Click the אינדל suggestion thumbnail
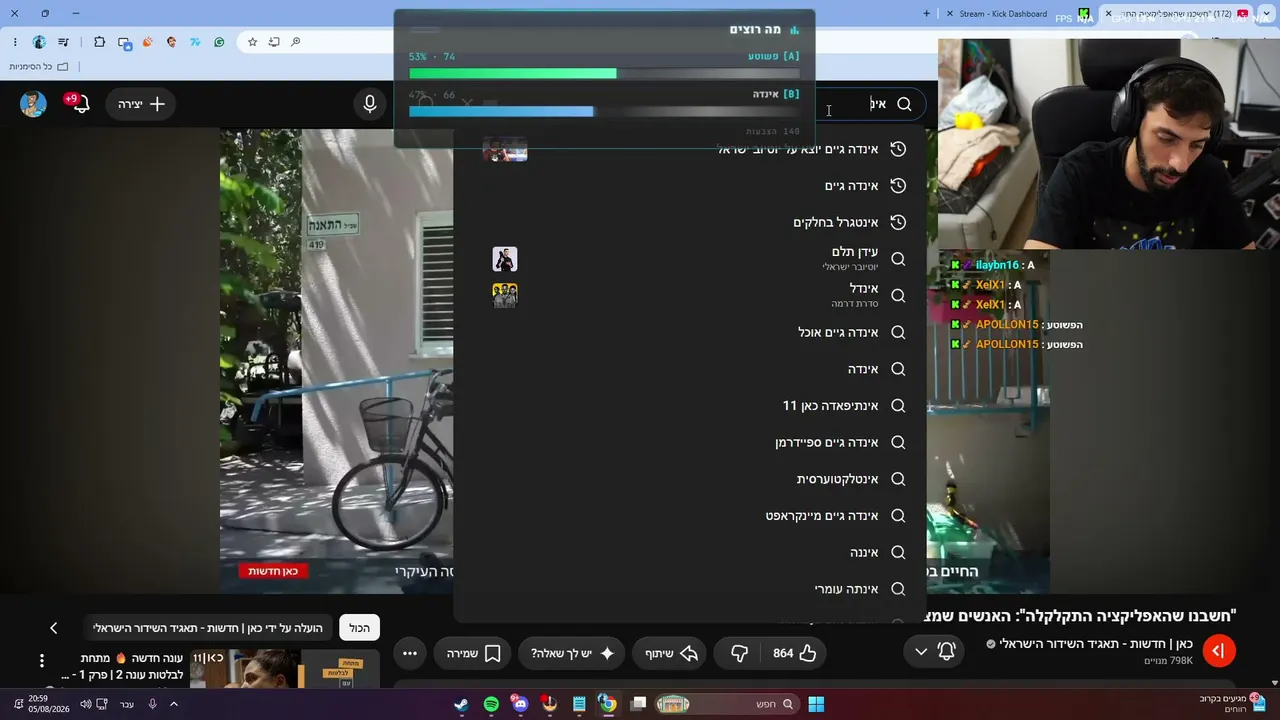Viewport: 1280px width, 720px height. coord(505,295)
